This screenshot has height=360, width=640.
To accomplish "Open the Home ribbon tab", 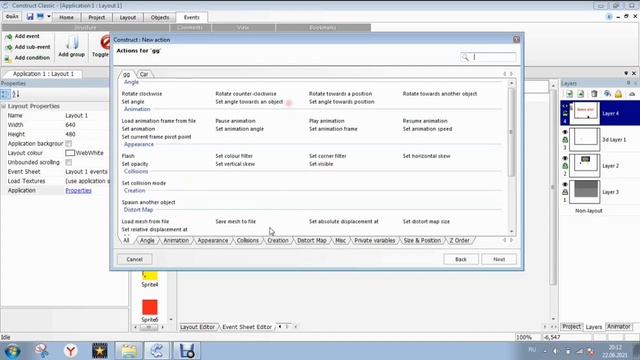I will tap(66, 18).
